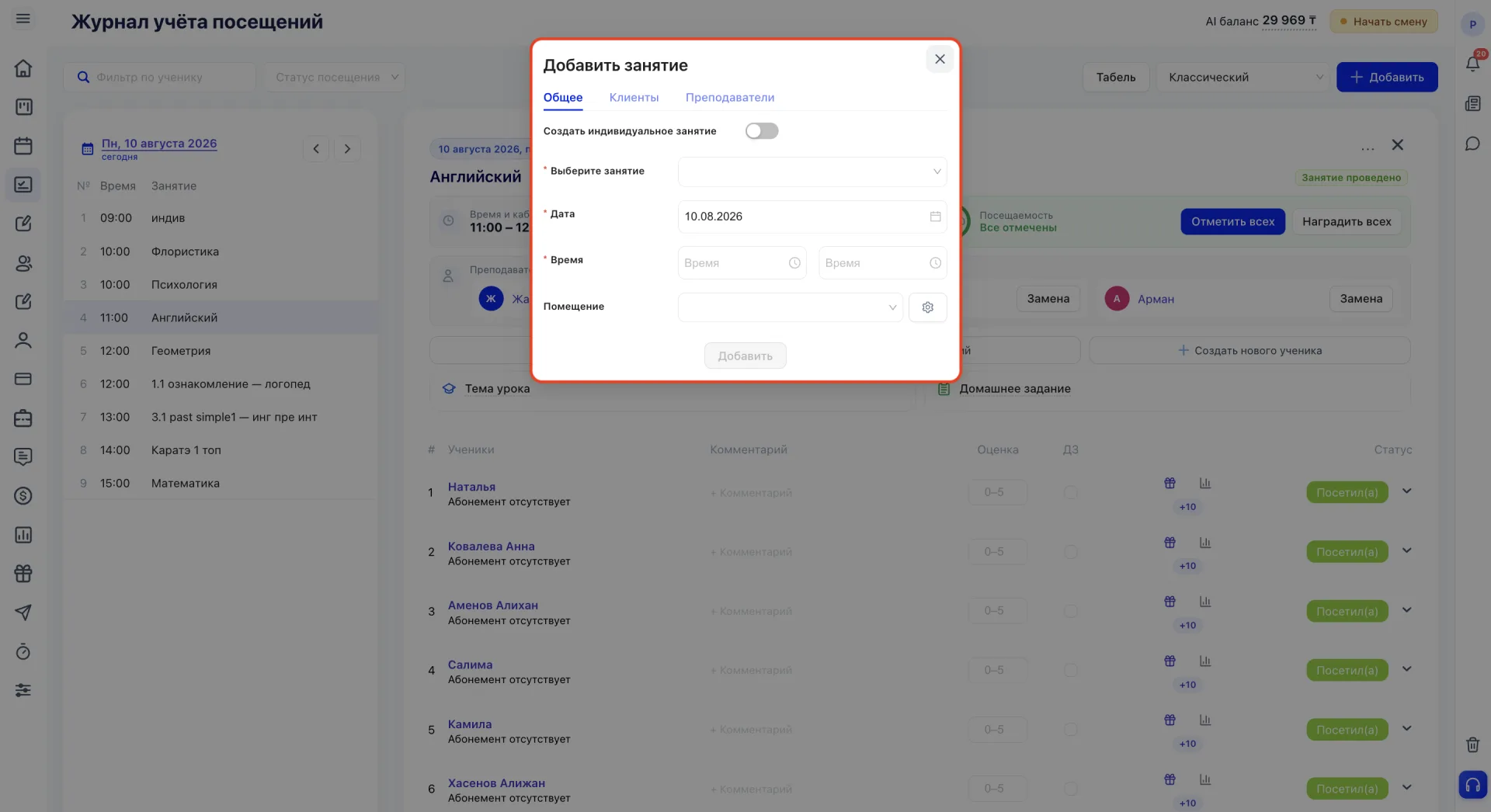Switch to the Клиенты tab
The image size is (1491, 812).
(x=634, y=98)
